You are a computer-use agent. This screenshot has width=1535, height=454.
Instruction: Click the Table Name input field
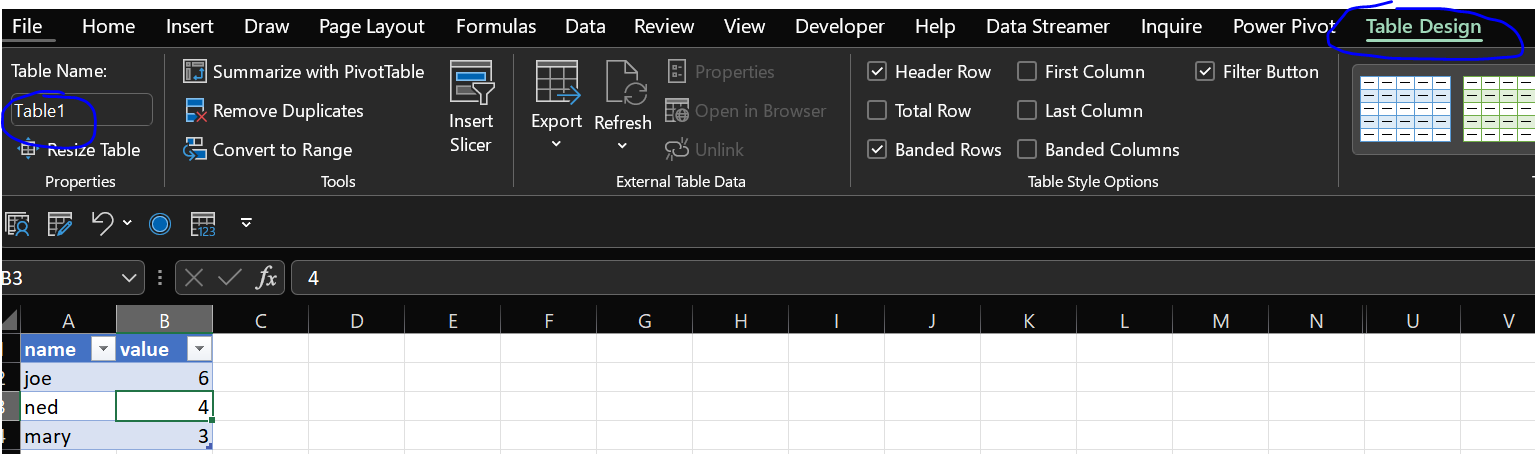click(81, 110)
